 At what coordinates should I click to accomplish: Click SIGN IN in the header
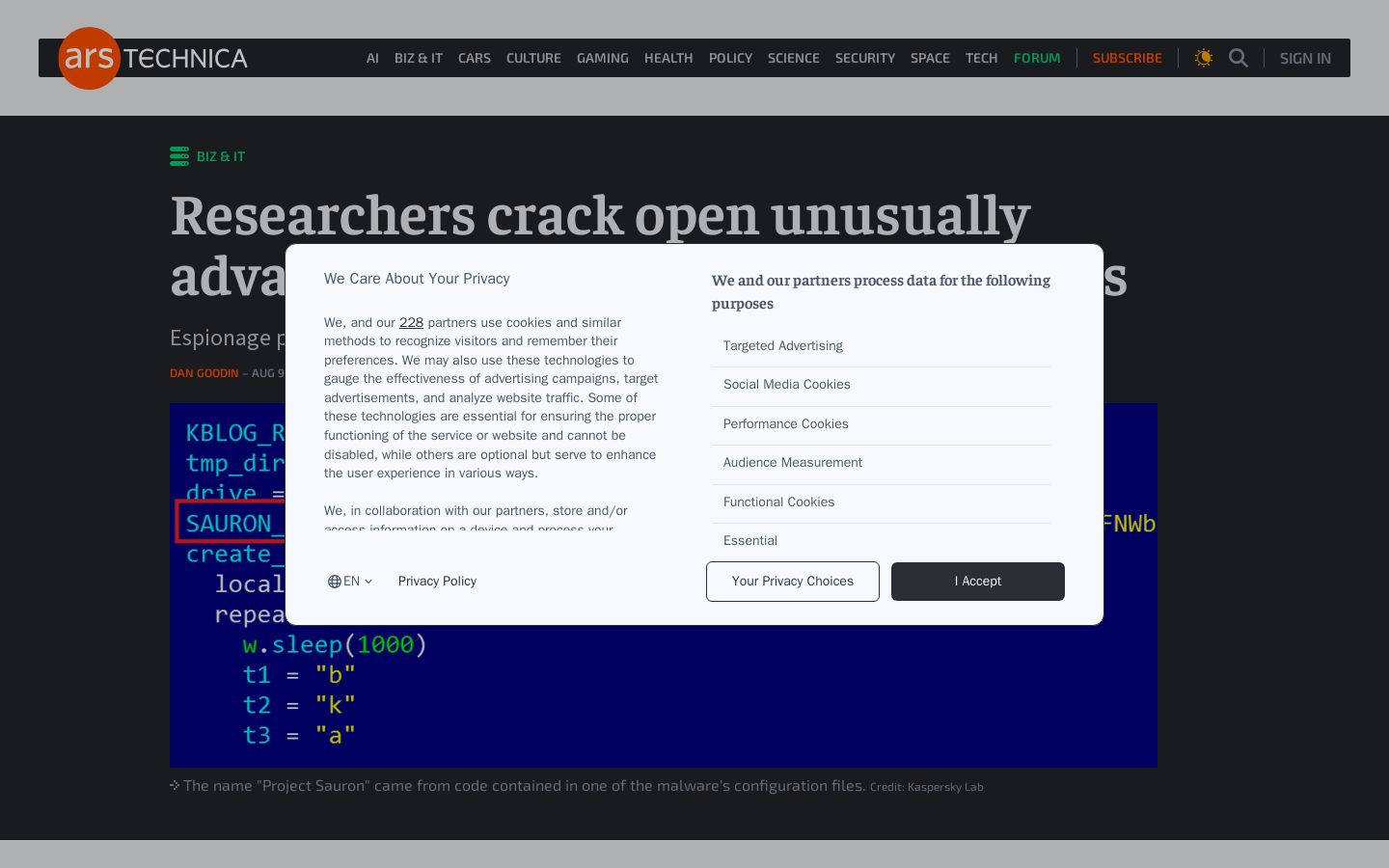(x=1305, y=58)
